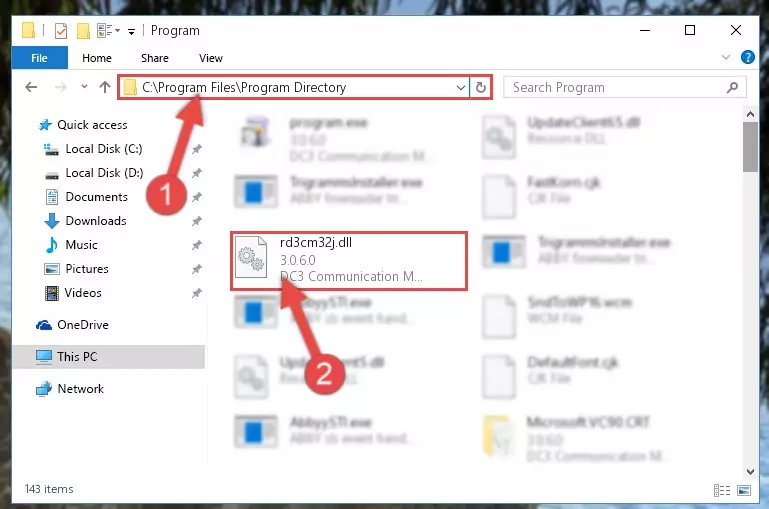Unpin Local Disk (C:) using pin icon
The width and height of the screenshot is (769, 509).
tap(197, 149)
